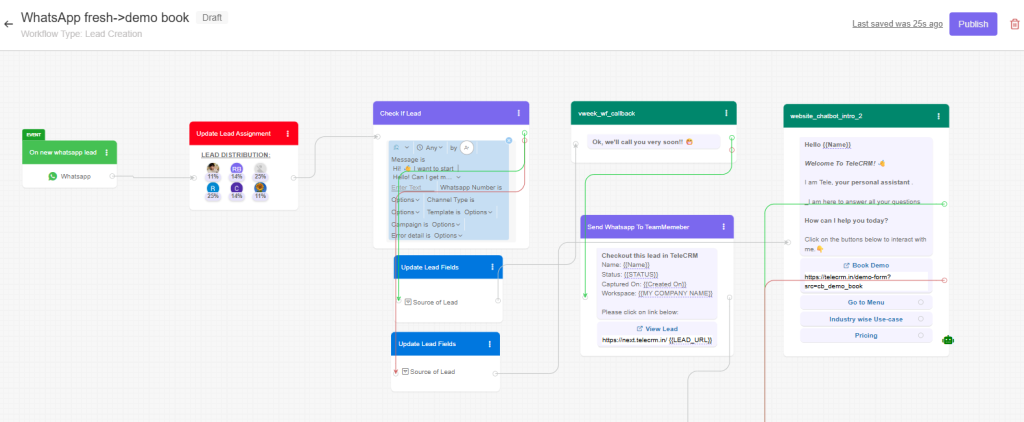Click the output port circle of 'Pricing'

(x=921, y=335)
